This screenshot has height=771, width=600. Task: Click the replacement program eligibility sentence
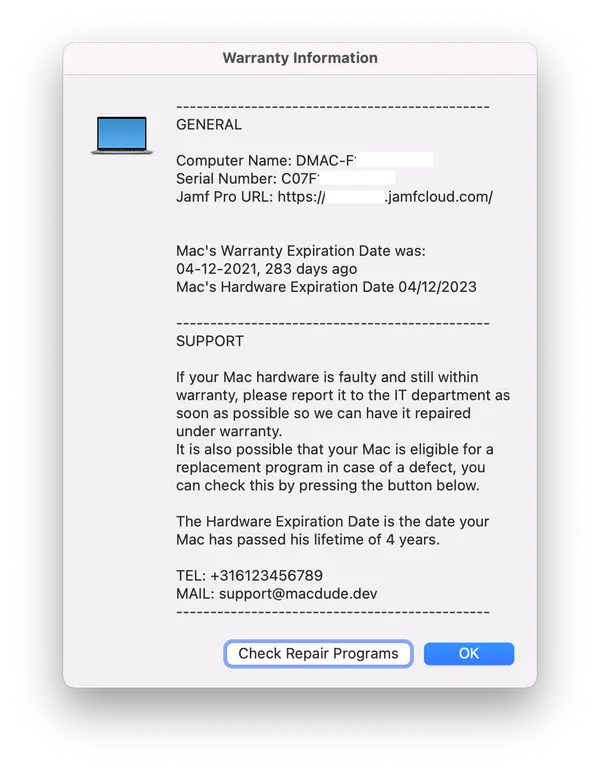pyautogui.click(x=335, y=467)
